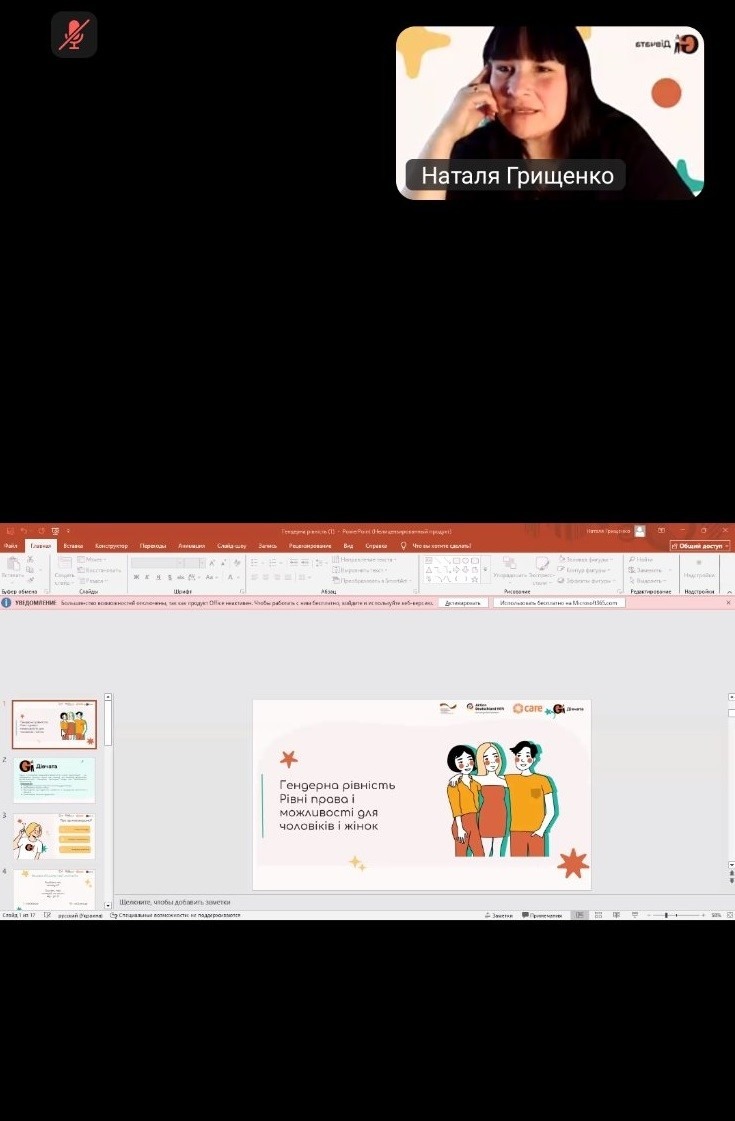
Task: Click the Paste (Вставить) clipboard icon
Action: pyautogui.click(x=12, y=566)
